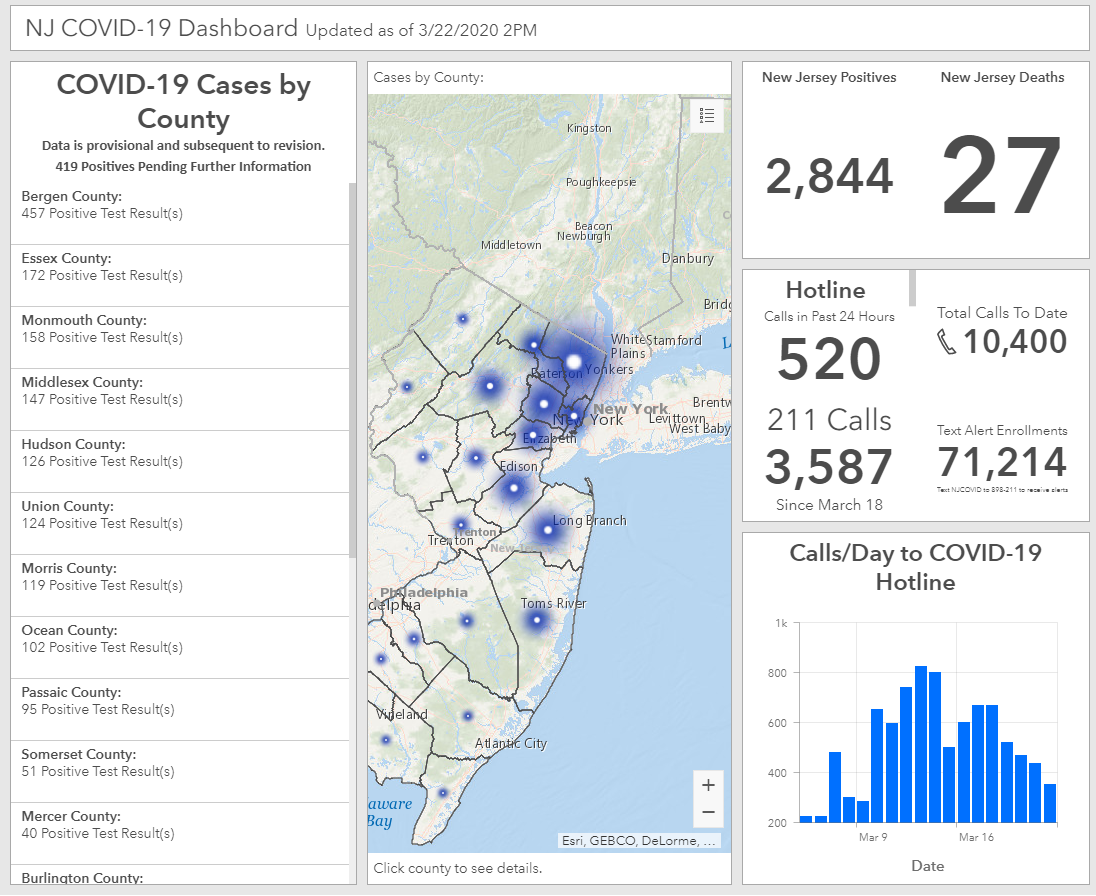Click the phone icon beside 10,400
The image size is (1096, 896).
click(x=947, y=342)
